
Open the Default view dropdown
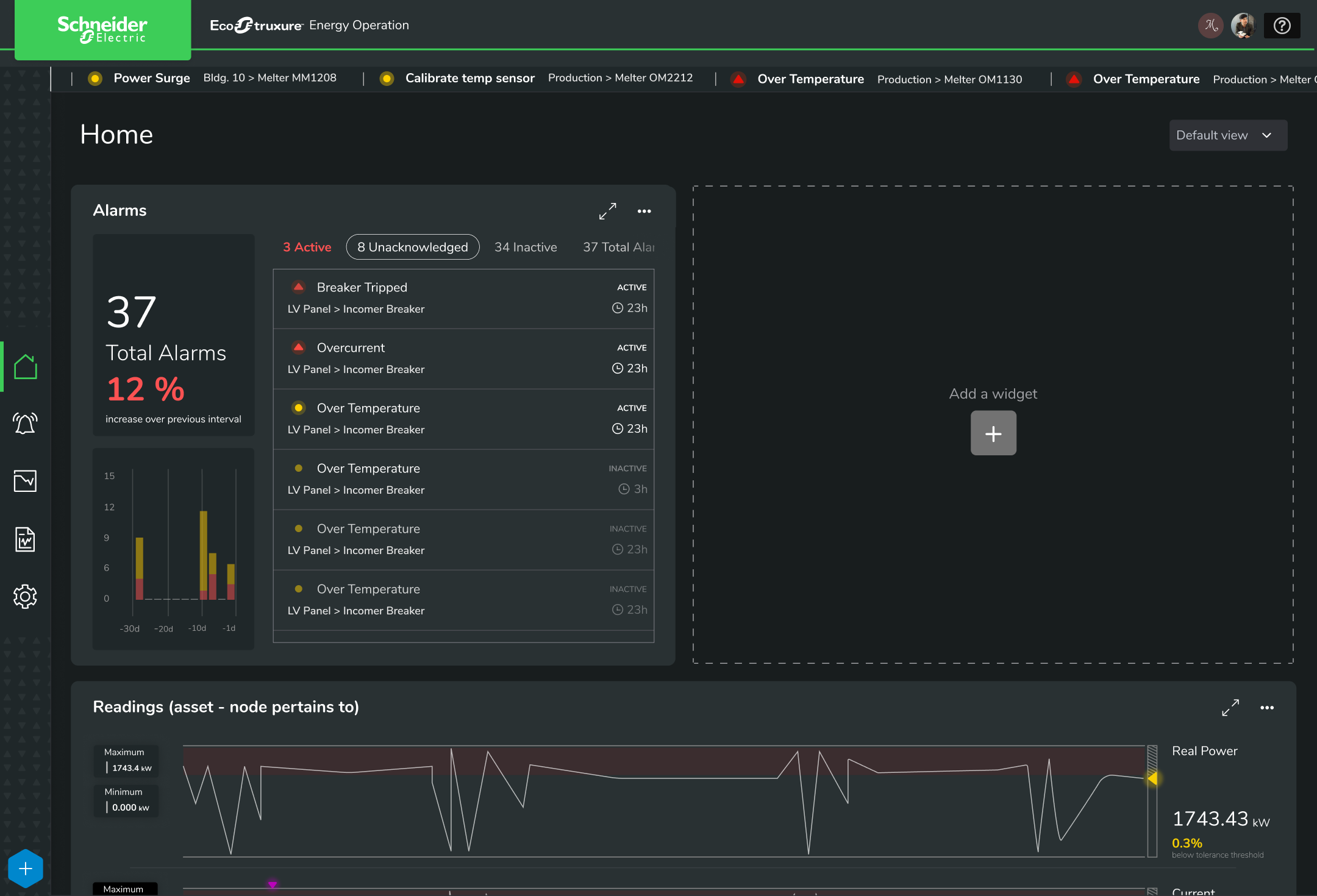(x=1228, y=135)
